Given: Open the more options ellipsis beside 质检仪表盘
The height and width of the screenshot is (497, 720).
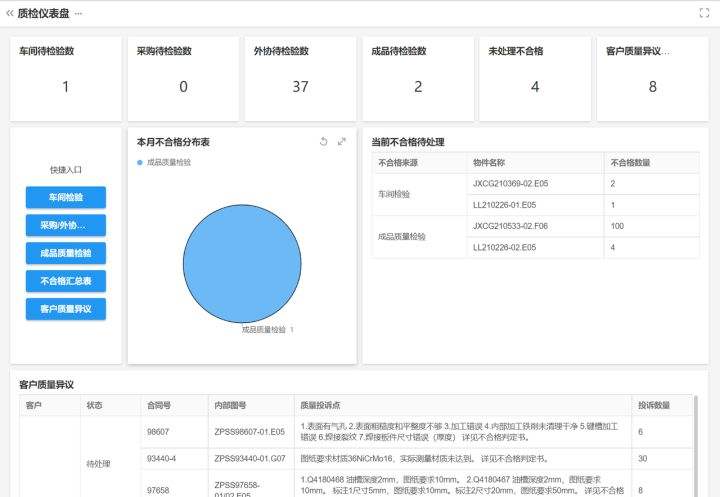Looking at the screenshot, I should point(79,13).
